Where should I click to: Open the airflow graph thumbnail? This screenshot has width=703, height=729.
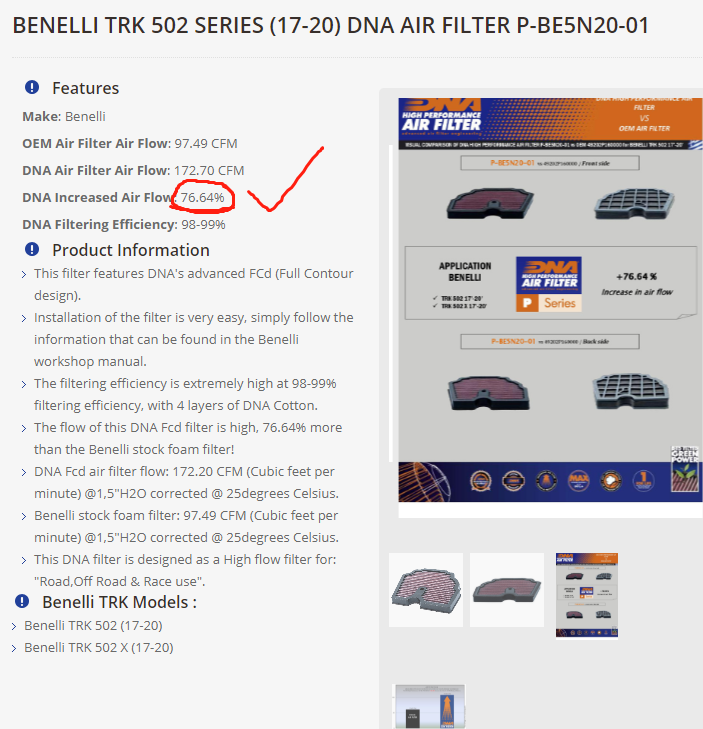click(x=430, y=706)
